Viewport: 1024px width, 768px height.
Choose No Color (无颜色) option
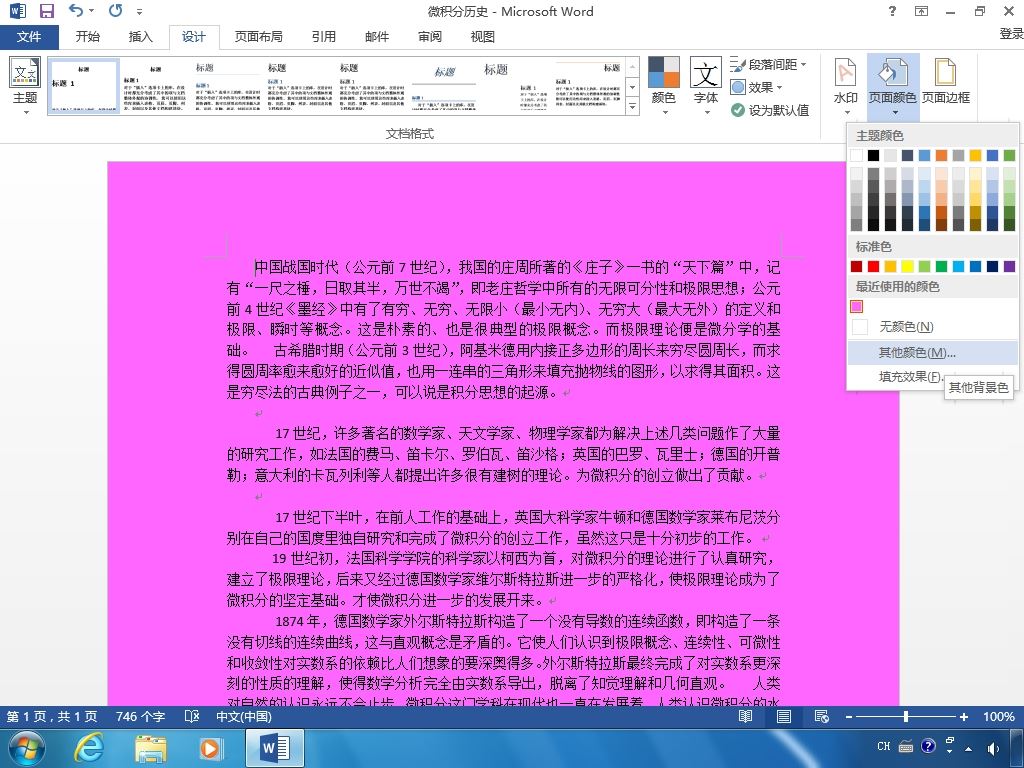pyautogui.click(x=933, y=327)
